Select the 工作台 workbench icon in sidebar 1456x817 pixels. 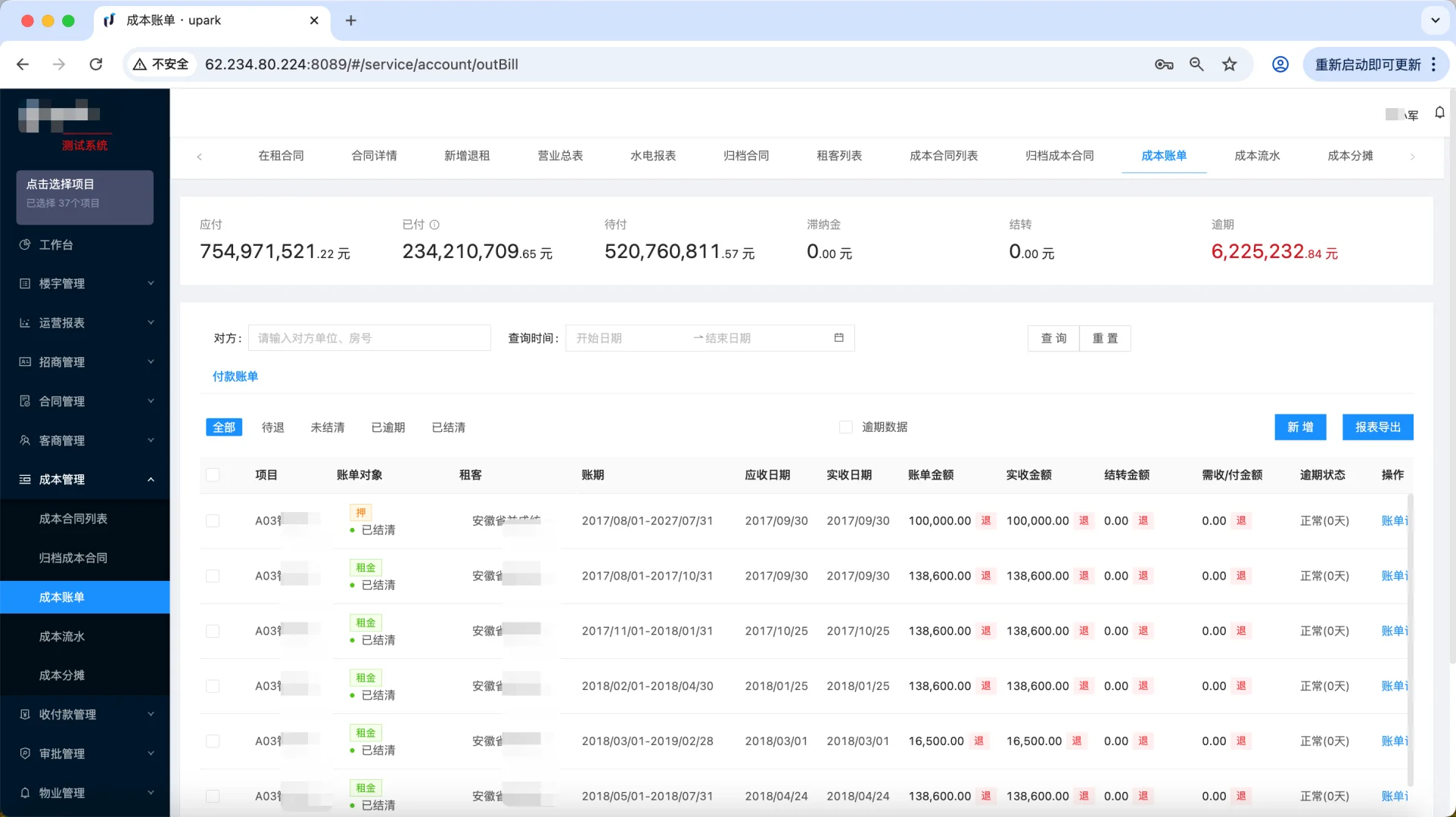click(25, 244)
